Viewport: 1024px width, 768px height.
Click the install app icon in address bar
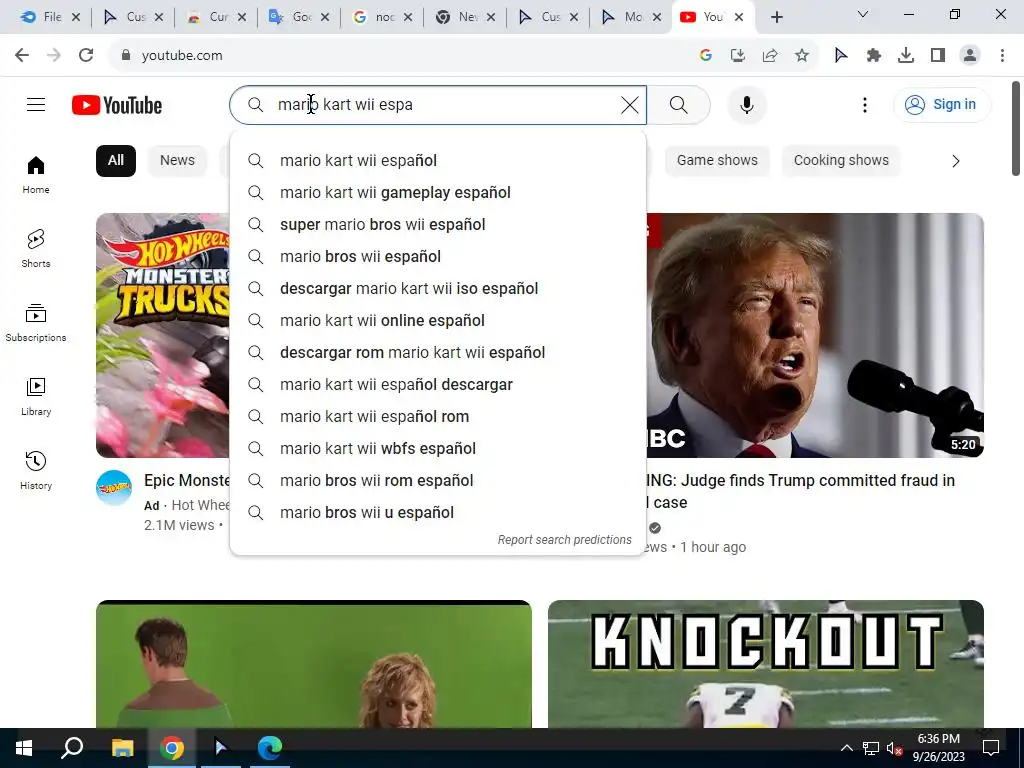click(x=738, y=56)
